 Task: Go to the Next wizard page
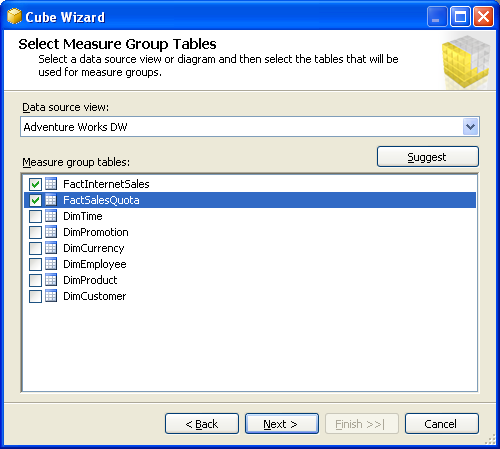point(282,424)
